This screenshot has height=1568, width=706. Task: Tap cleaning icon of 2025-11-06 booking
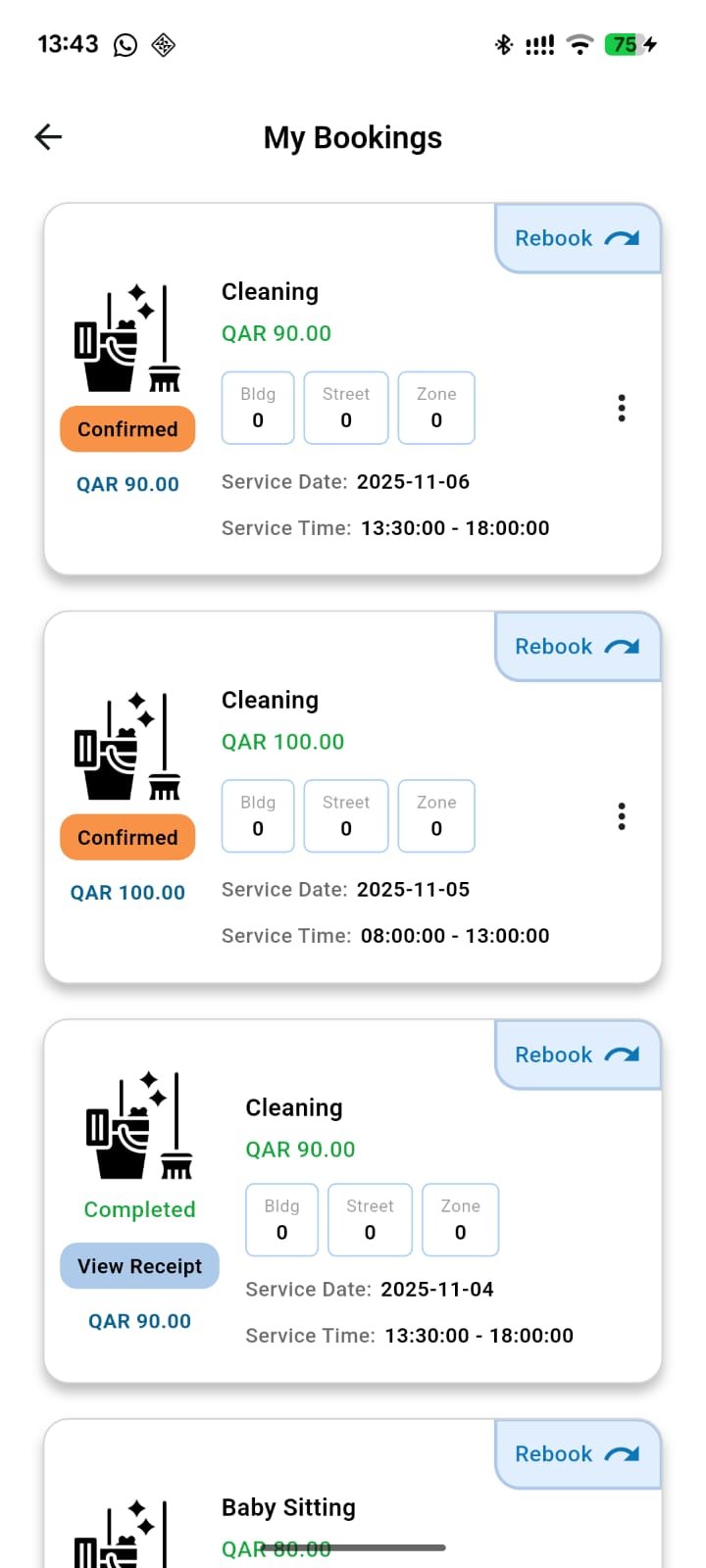click(x=127, y=339)
